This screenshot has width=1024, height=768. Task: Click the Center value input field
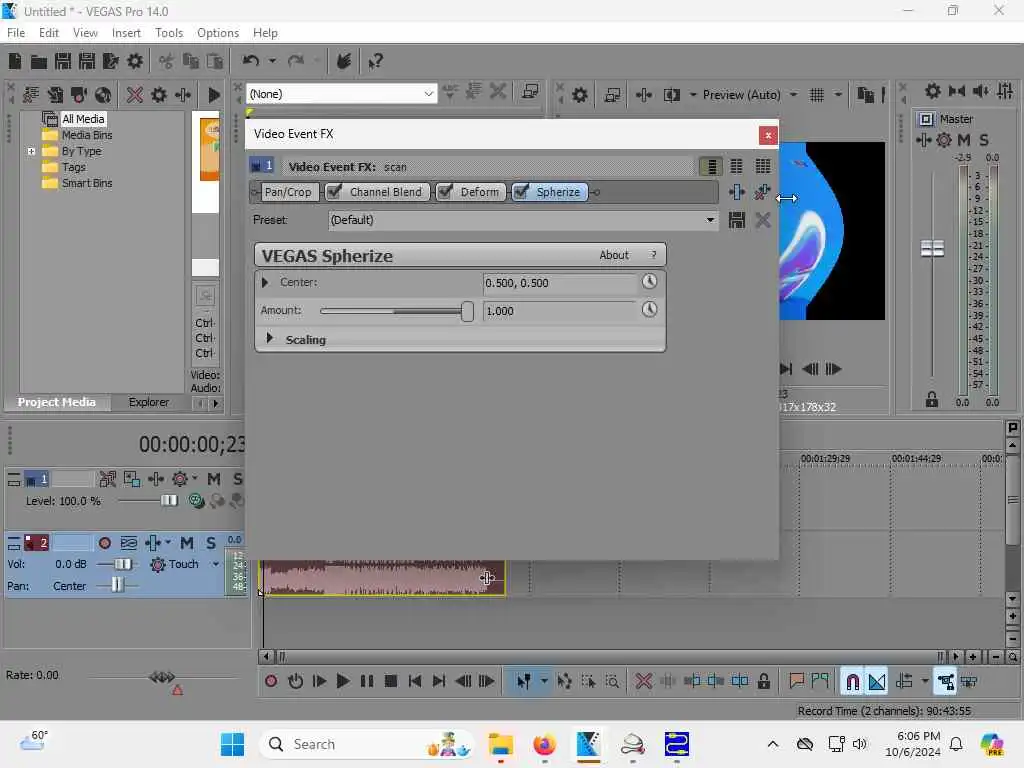tap(560, 283)
